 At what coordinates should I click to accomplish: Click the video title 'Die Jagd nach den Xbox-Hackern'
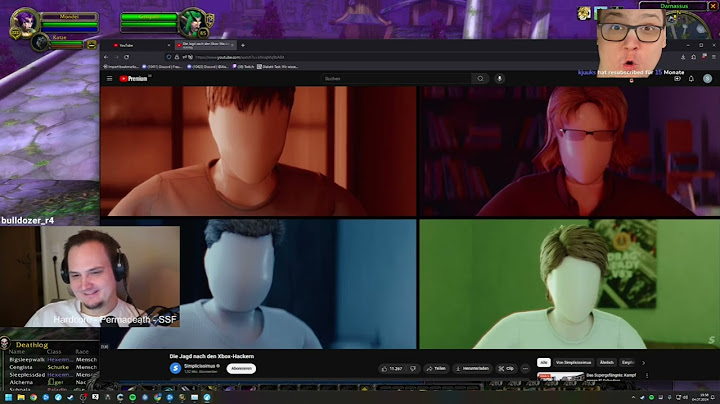(x=212, y=356)
